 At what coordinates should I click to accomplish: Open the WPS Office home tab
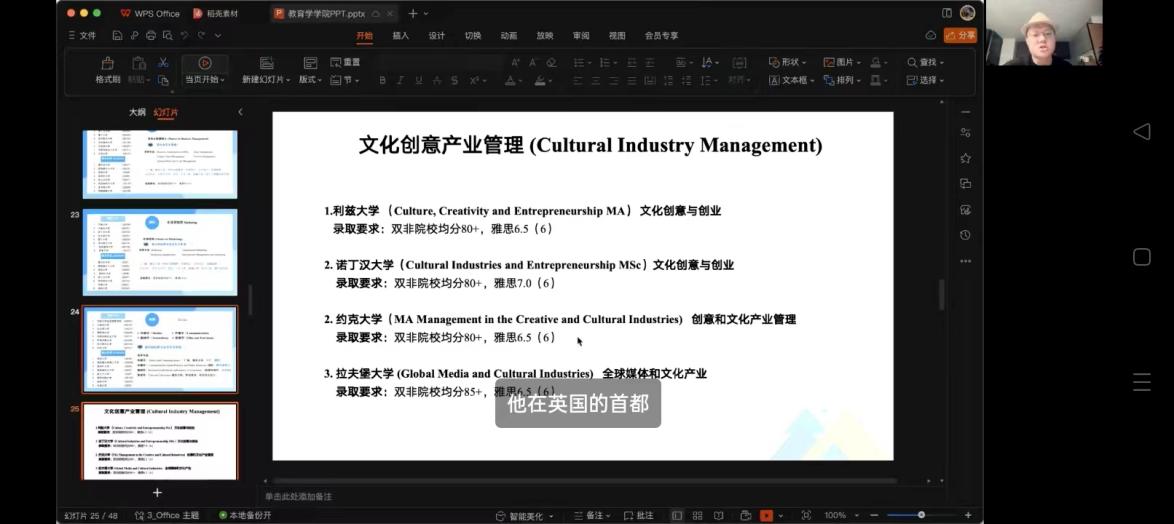[x=150, y=13]
